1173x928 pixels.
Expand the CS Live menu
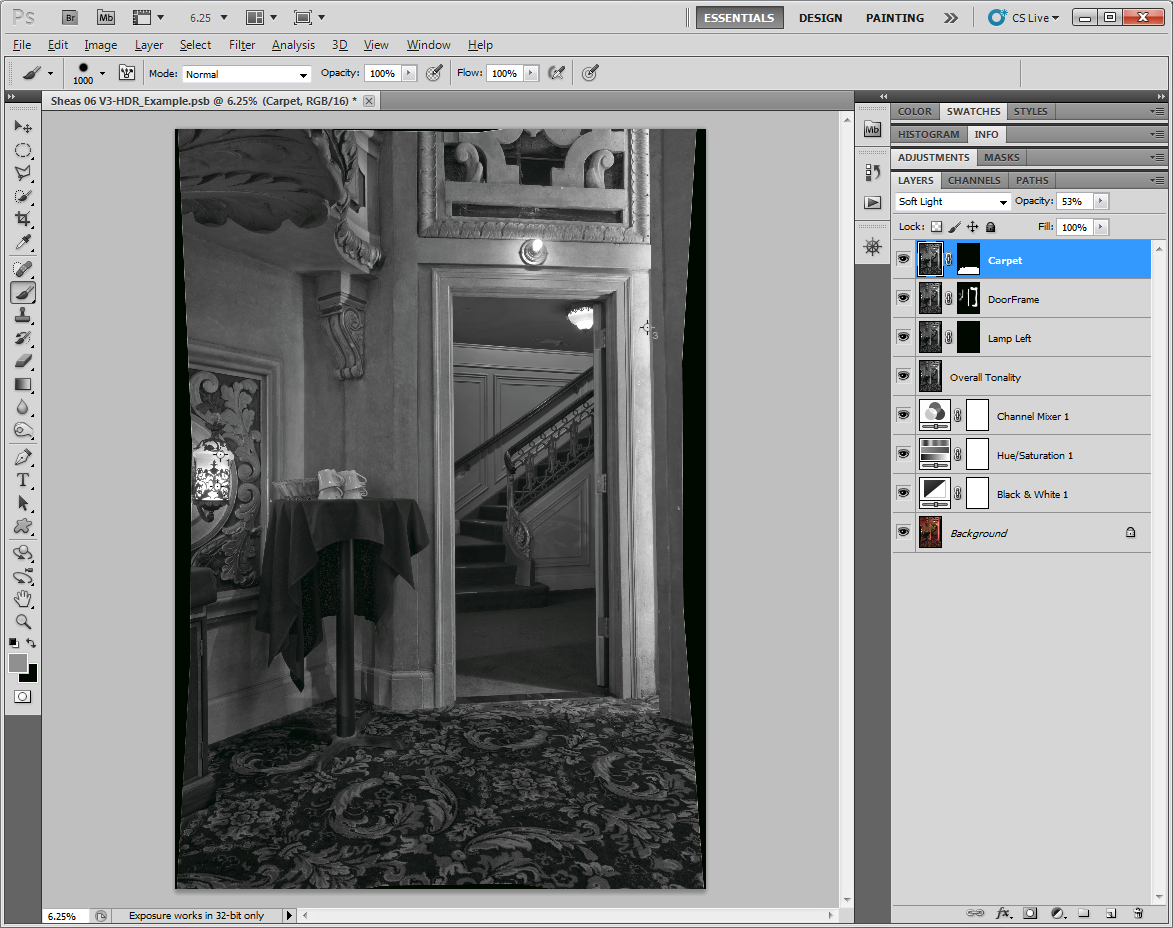tap(1023, 17)
